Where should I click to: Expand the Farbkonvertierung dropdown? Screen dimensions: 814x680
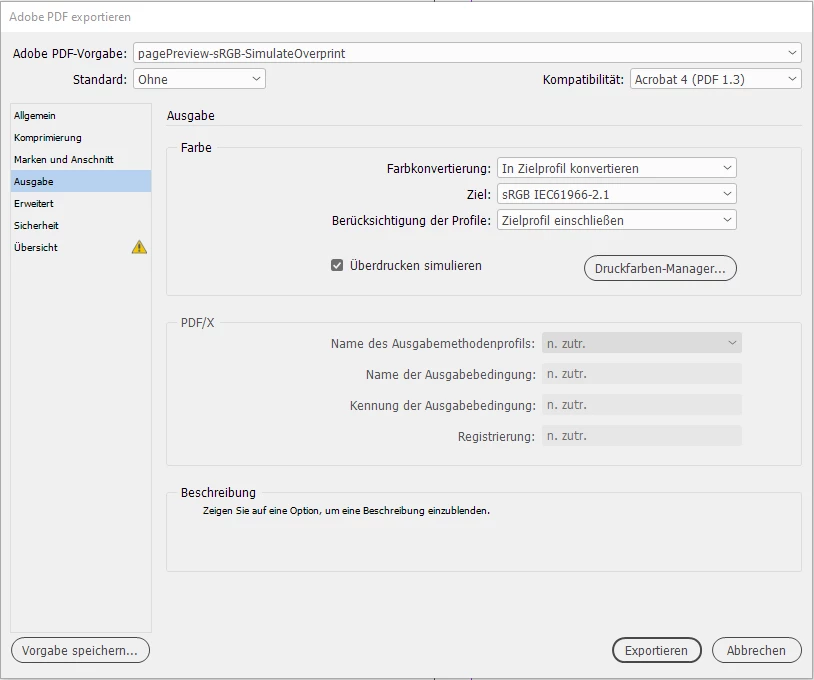tap(617, 168)
